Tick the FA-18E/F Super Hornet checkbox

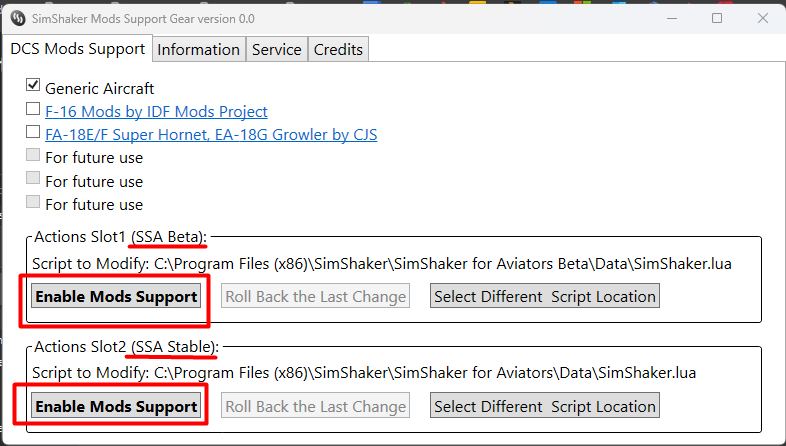33,131
